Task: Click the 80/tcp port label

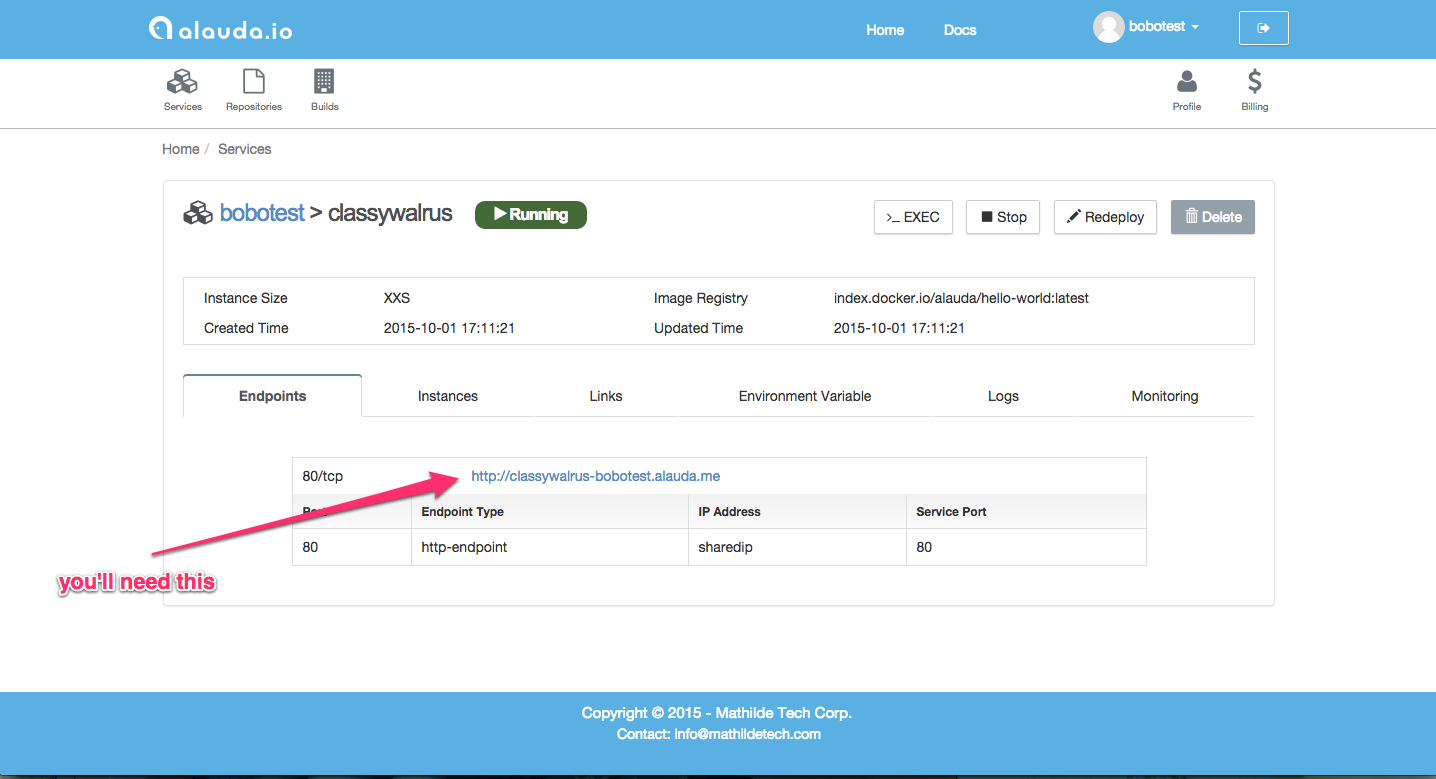Action: (323, 476)
